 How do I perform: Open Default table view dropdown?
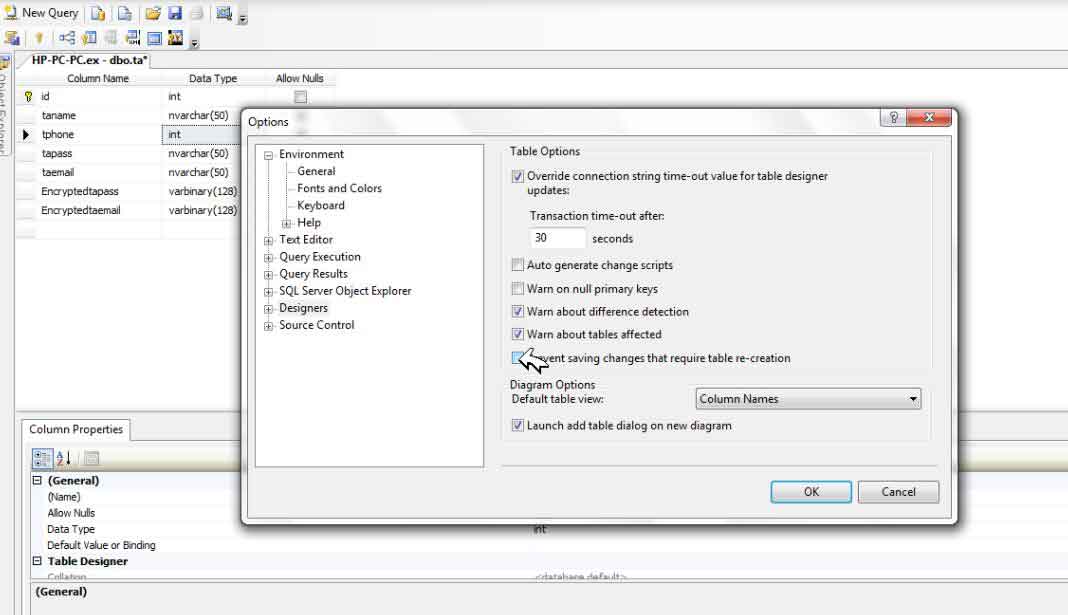[x=808, y=399]
